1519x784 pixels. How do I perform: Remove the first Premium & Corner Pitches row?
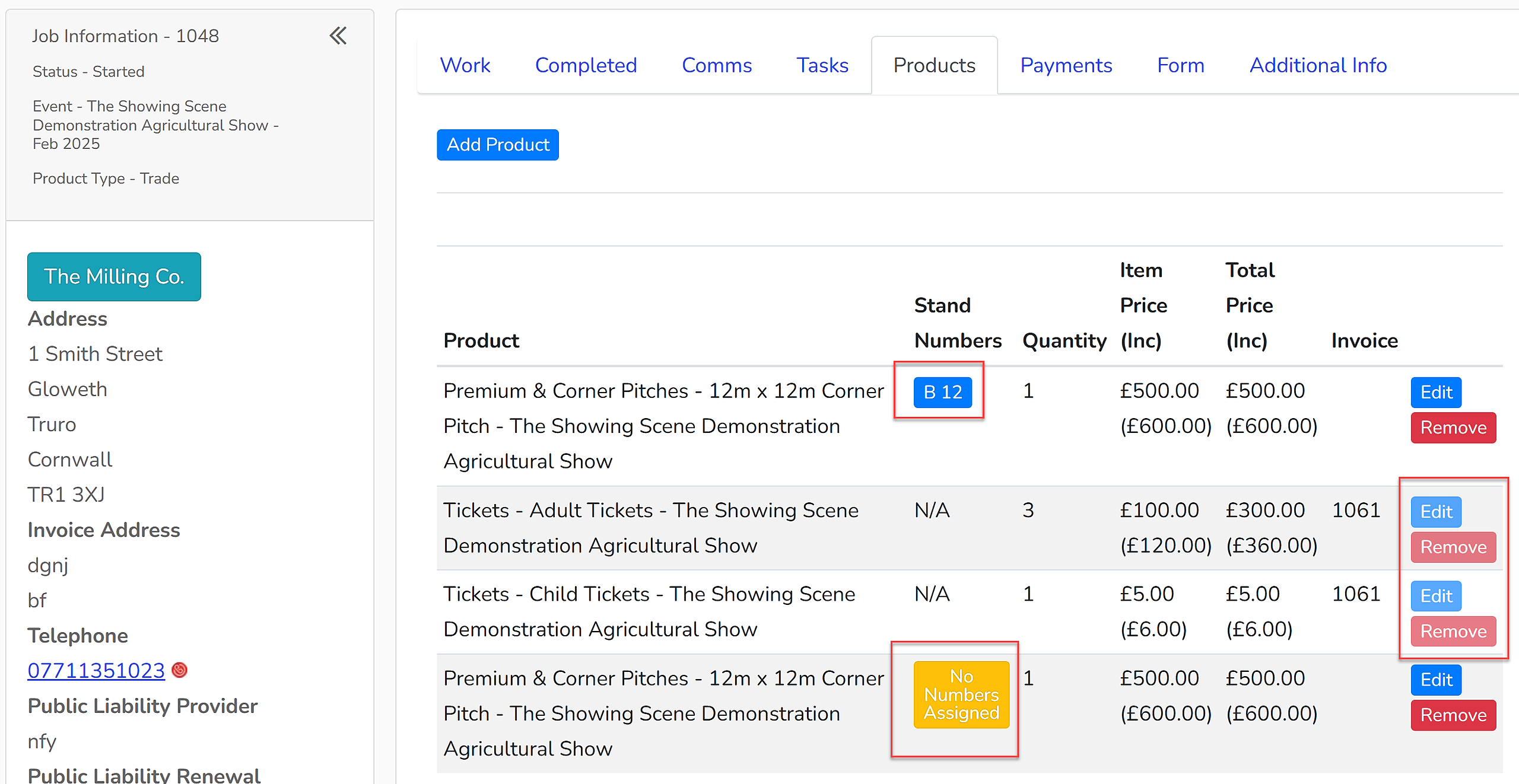pyautogui.click(x=1453, y=428)
